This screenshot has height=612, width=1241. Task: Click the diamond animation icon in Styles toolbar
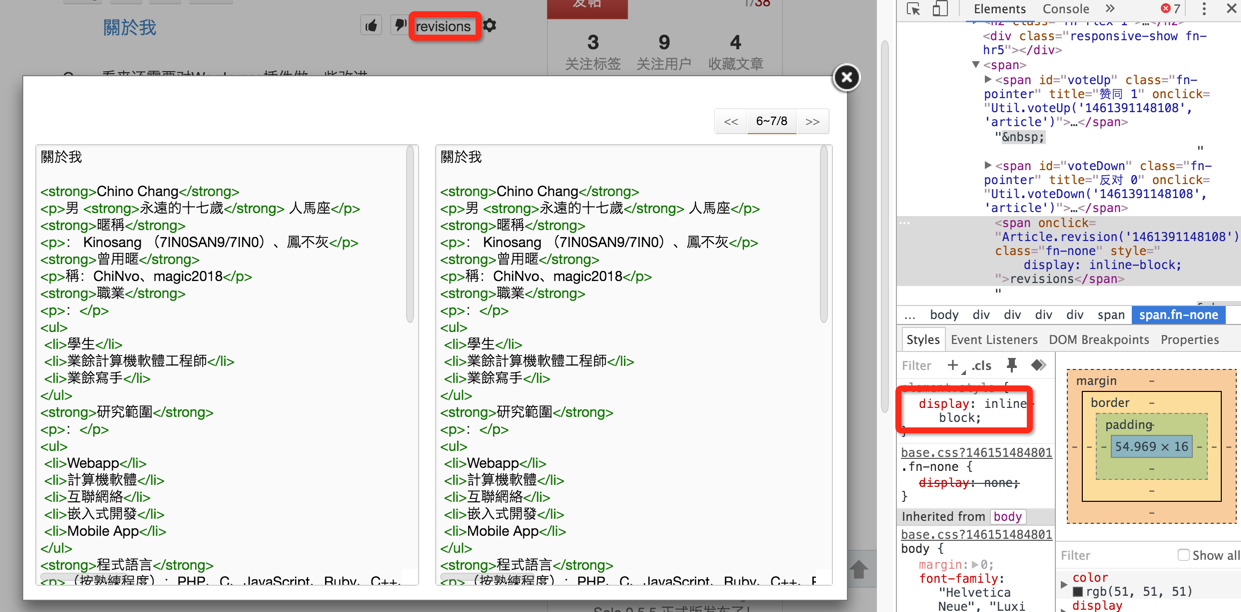(x=1038, y=366)
